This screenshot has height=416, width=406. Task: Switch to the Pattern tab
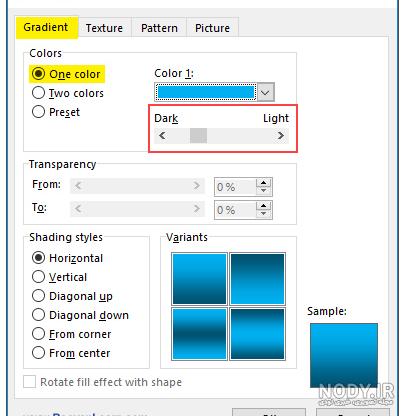click(159, 28)
